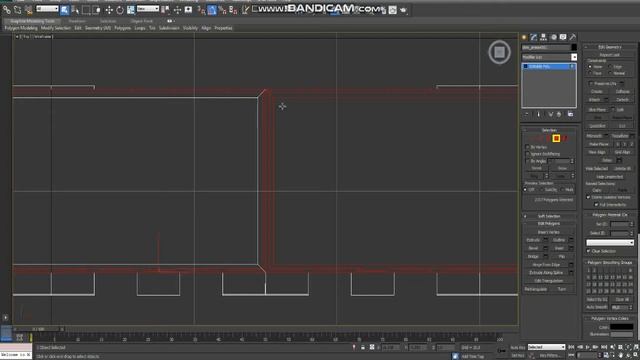Image resolution: width=640 pixels, height=360 pixels.
Task: Open the Utilities command panel tab
Action: click(573, 37)
